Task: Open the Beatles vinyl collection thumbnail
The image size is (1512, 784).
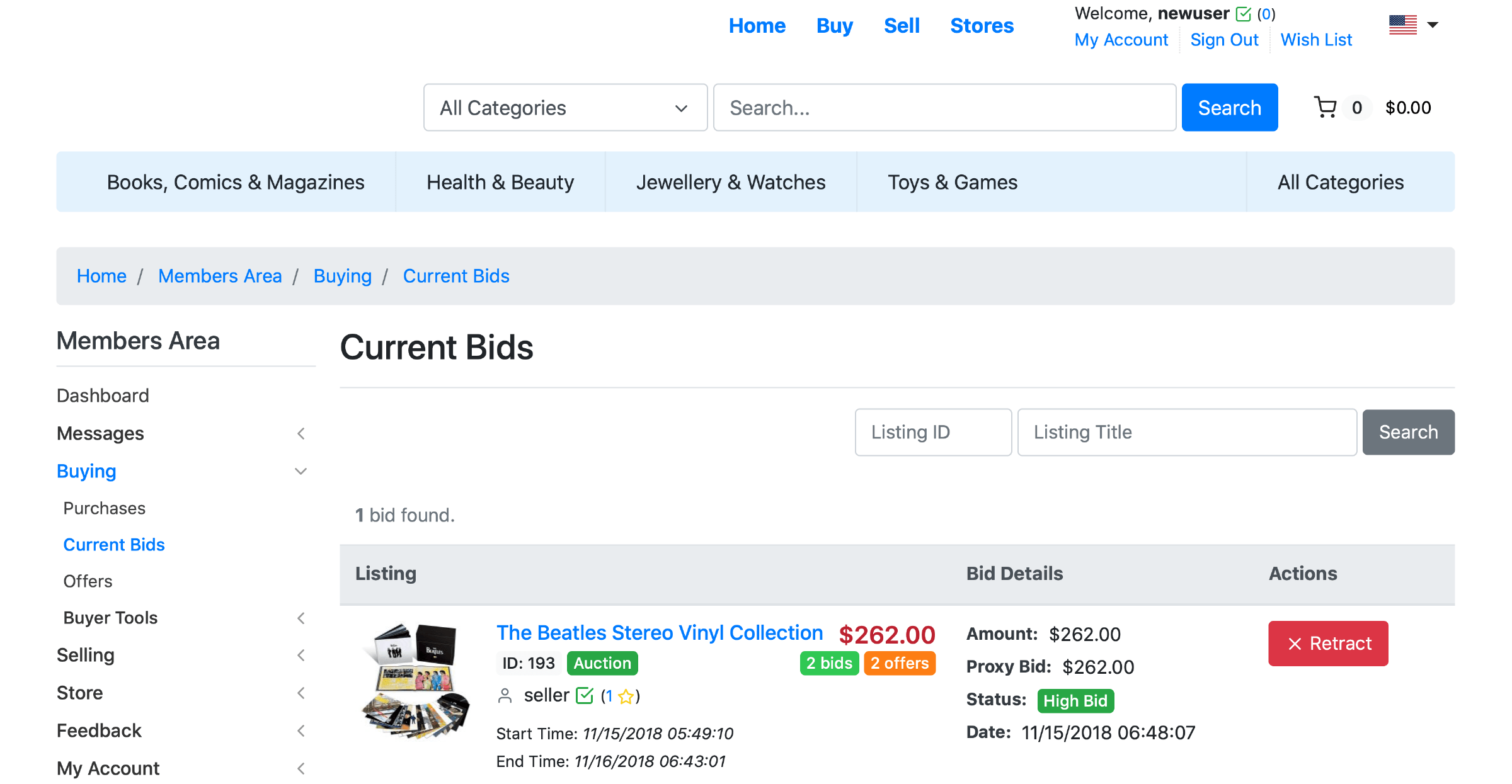Action: point(416,680)
